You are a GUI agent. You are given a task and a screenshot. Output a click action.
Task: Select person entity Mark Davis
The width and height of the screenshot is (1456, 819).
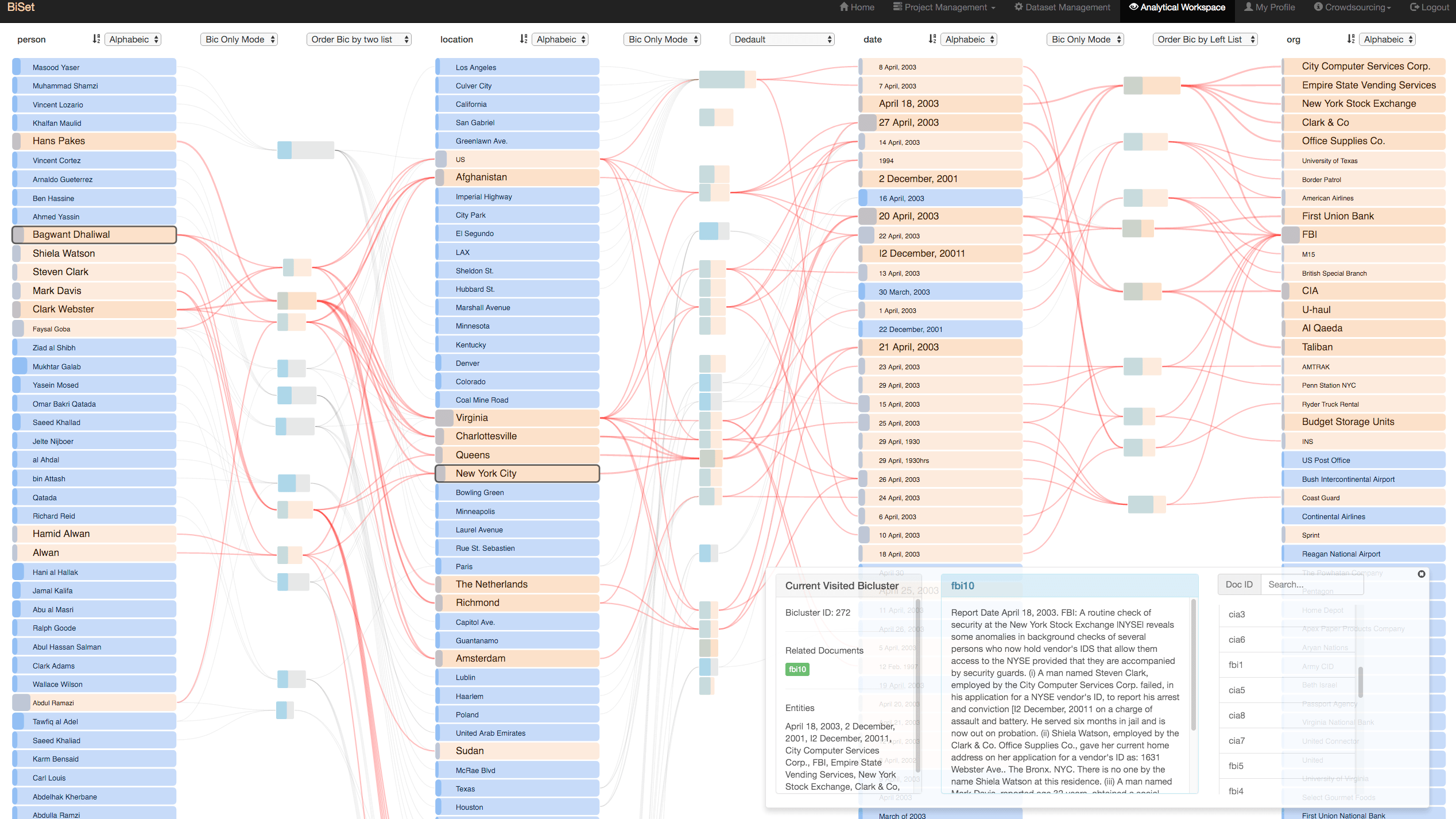(94, 291)
